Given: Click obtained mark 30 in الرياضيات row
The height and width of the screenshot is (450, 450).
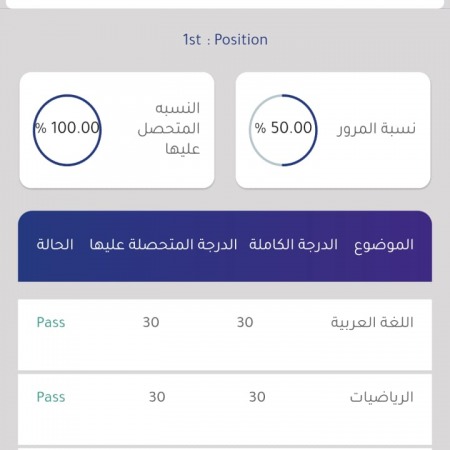Looking at the screenshot, I should (157, 397).
